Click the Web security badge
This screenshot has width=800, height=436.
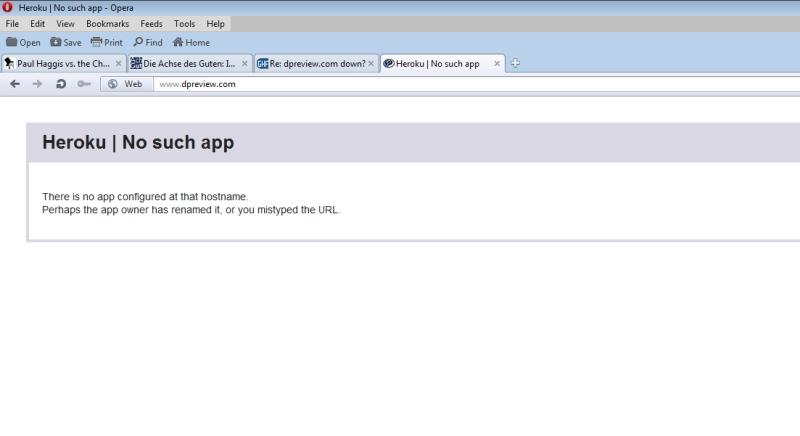[x=127, y=84]
